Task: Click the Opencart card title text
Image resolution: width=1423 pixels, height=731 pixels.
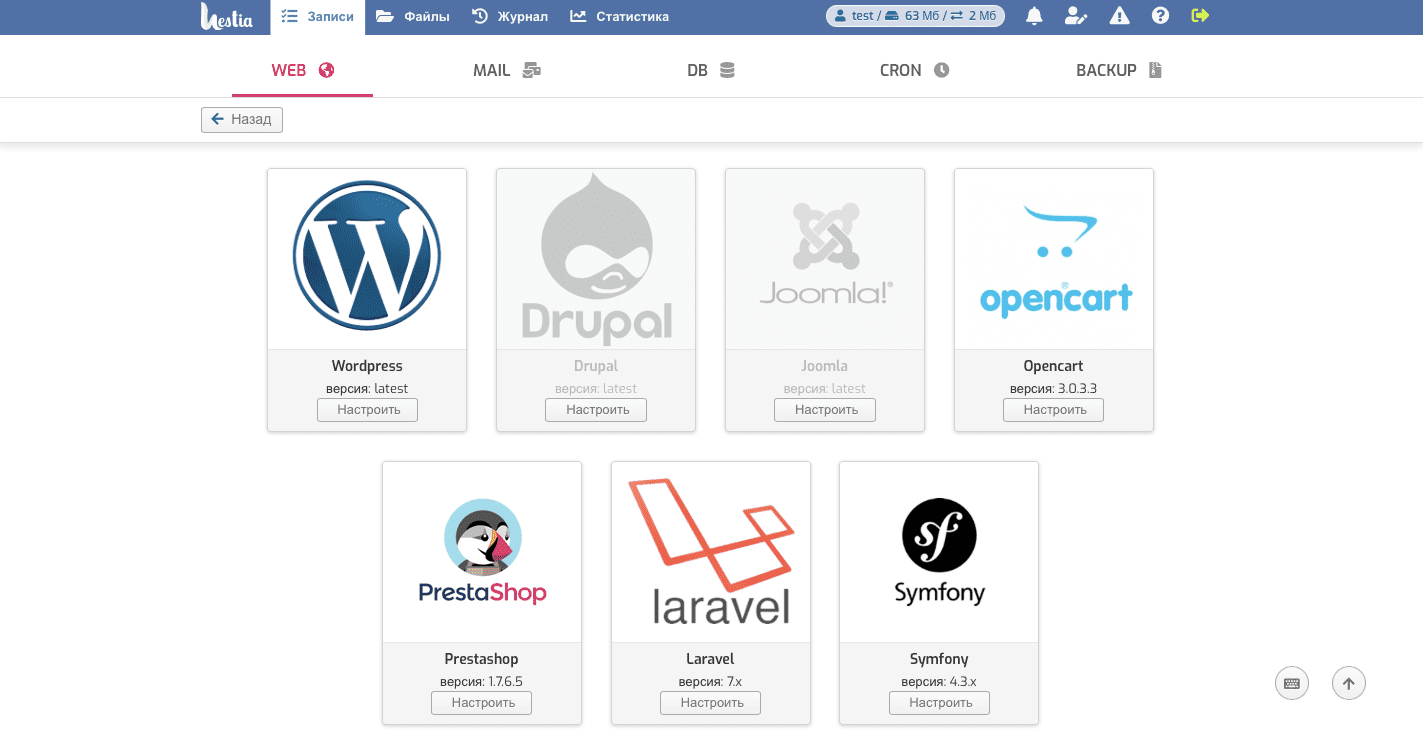Action: click(1054, 366)
